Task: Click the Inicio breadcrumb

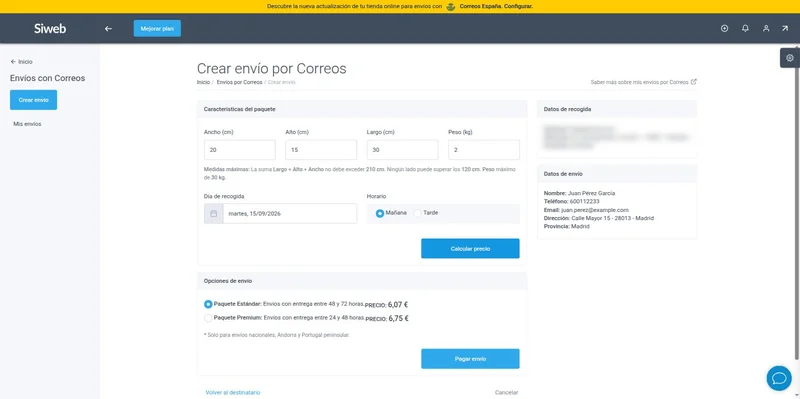Action: click(203, 82)
